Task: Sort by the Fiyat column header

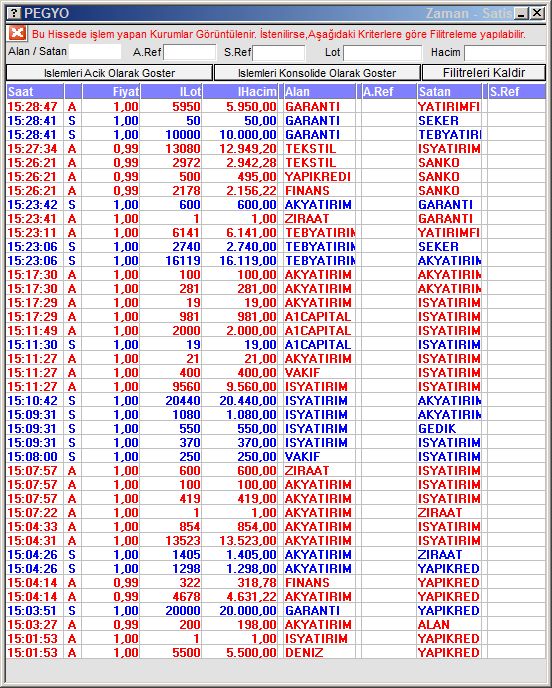Action: (x=111, y=92)
